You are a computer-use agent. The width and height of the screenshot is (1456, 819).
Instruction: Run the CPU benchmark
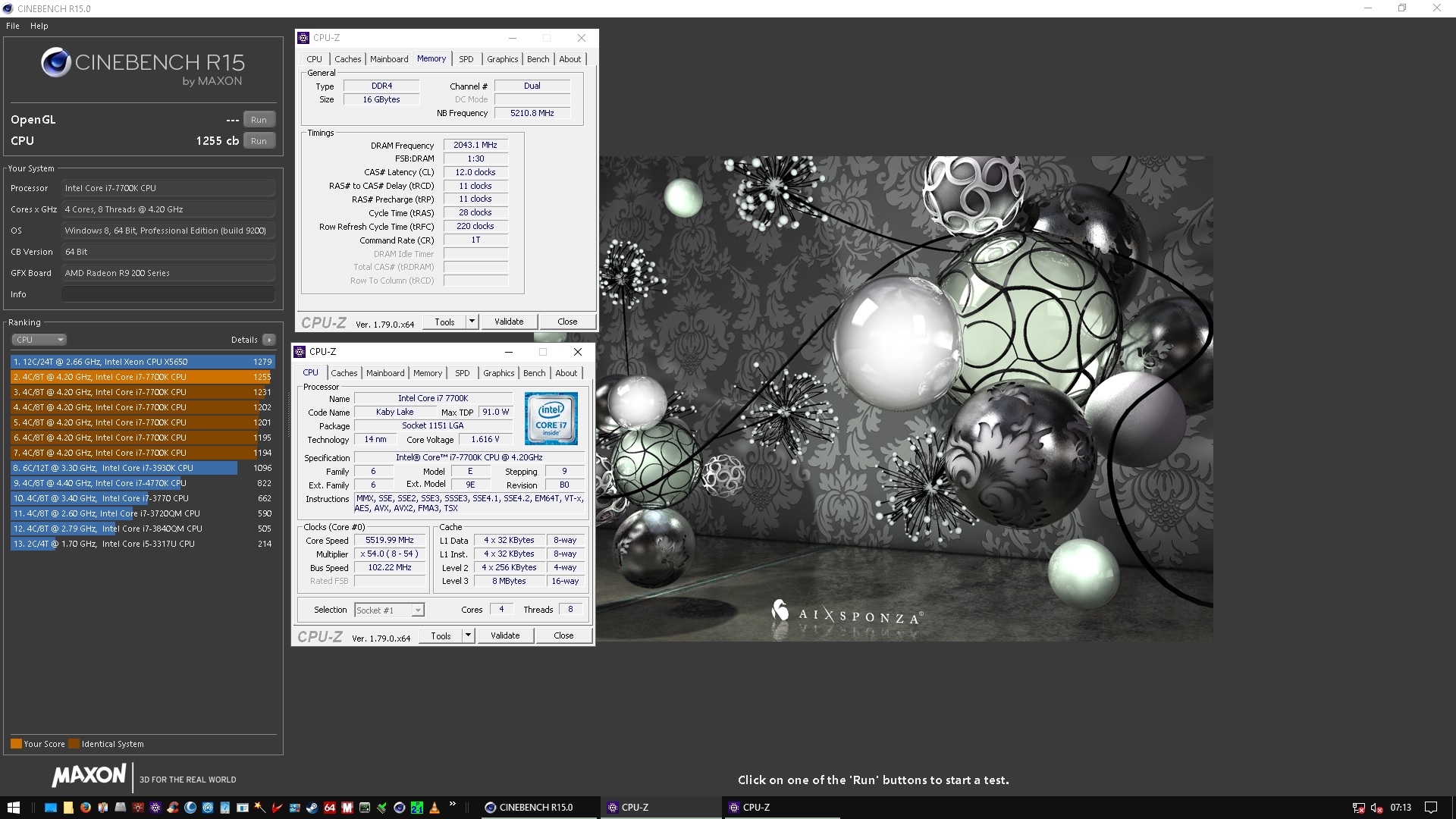pyautogui.click(x=259, y=141)
